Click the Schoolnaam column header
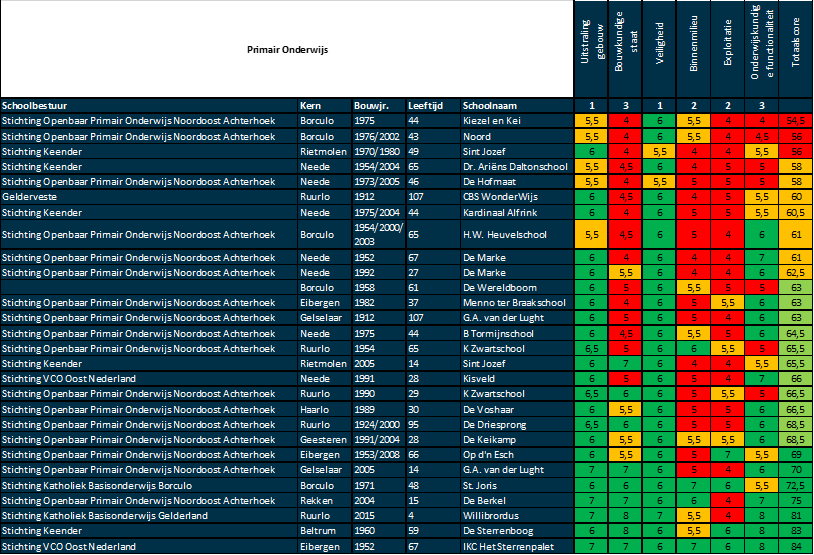Screen dimensions: 814x555 click(x=489, y=105)
